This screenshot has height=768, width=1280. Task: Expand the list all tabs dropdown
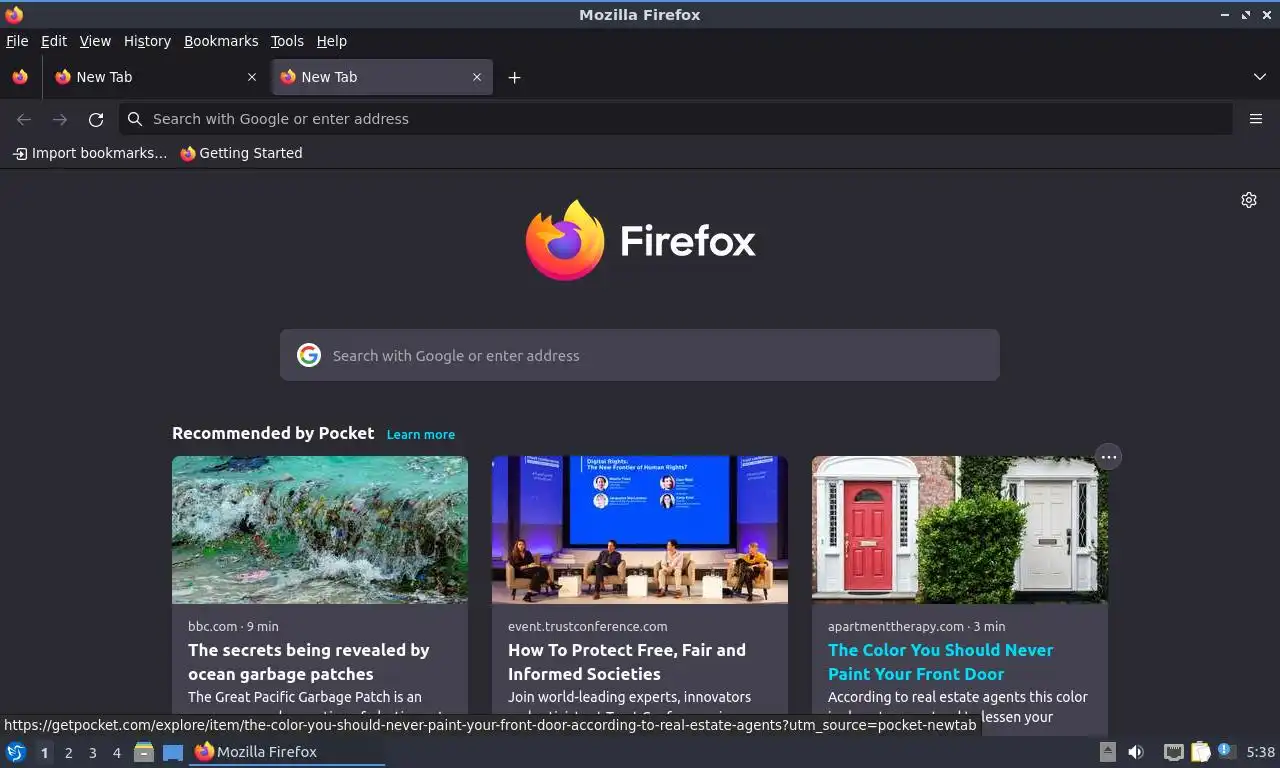(1260, 77)
